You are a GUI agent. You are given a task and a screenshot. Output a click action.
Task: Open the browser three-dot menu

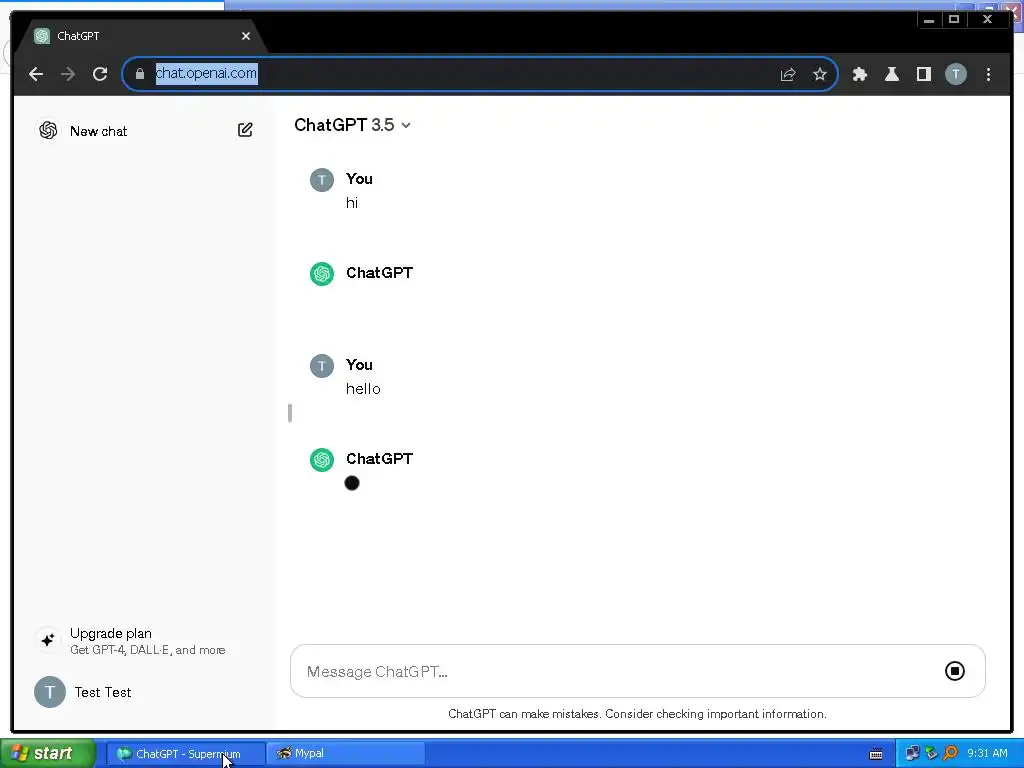tap(988, 74)
